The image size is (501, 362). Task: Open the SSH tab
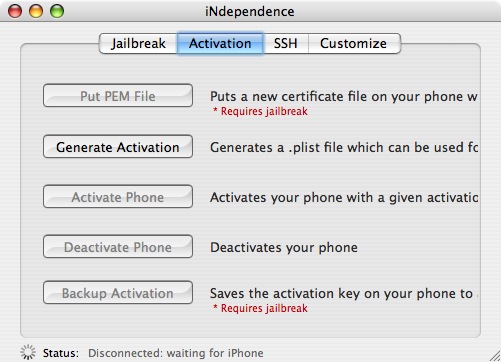click(286, 43)
